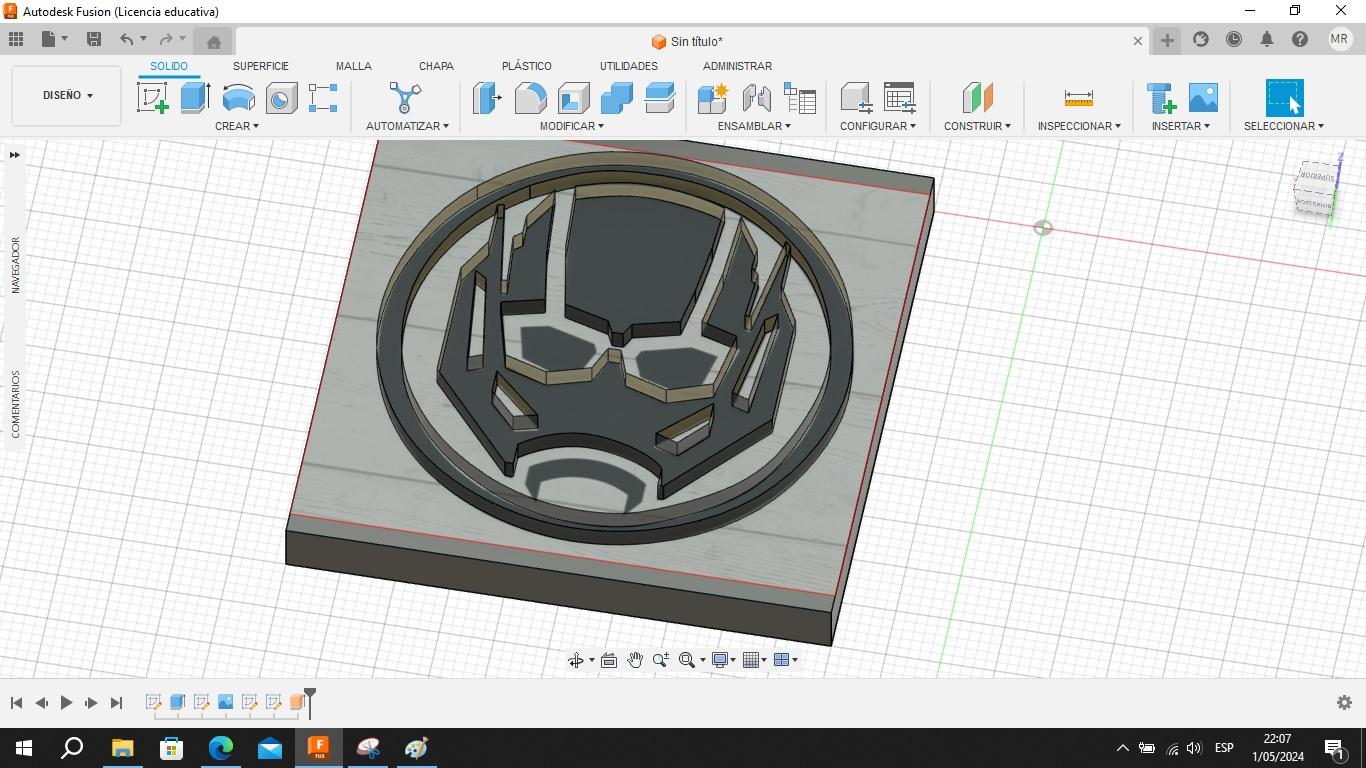Jump to the timeline beginning

click(x=16, y=703)
